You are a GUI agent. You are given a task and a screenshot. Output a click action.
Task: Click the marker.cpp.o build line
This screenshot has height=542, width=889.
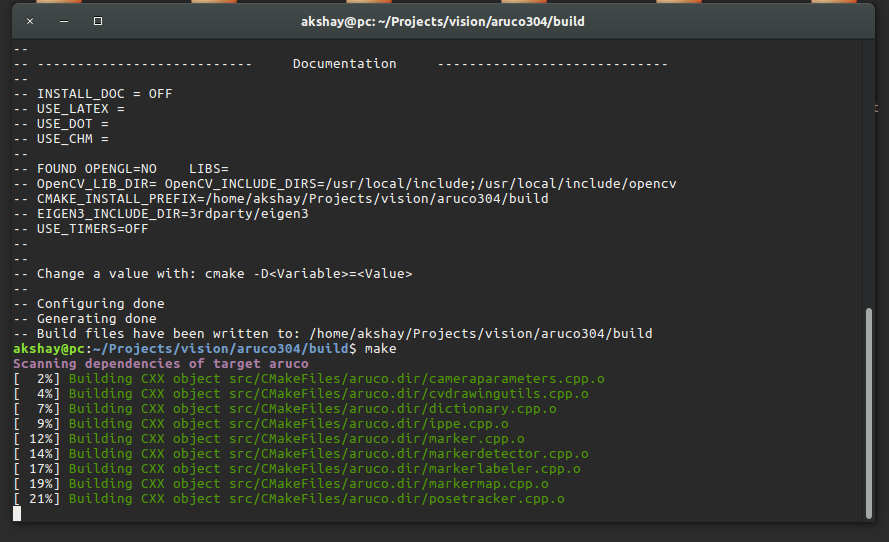[x=269, y=439]
